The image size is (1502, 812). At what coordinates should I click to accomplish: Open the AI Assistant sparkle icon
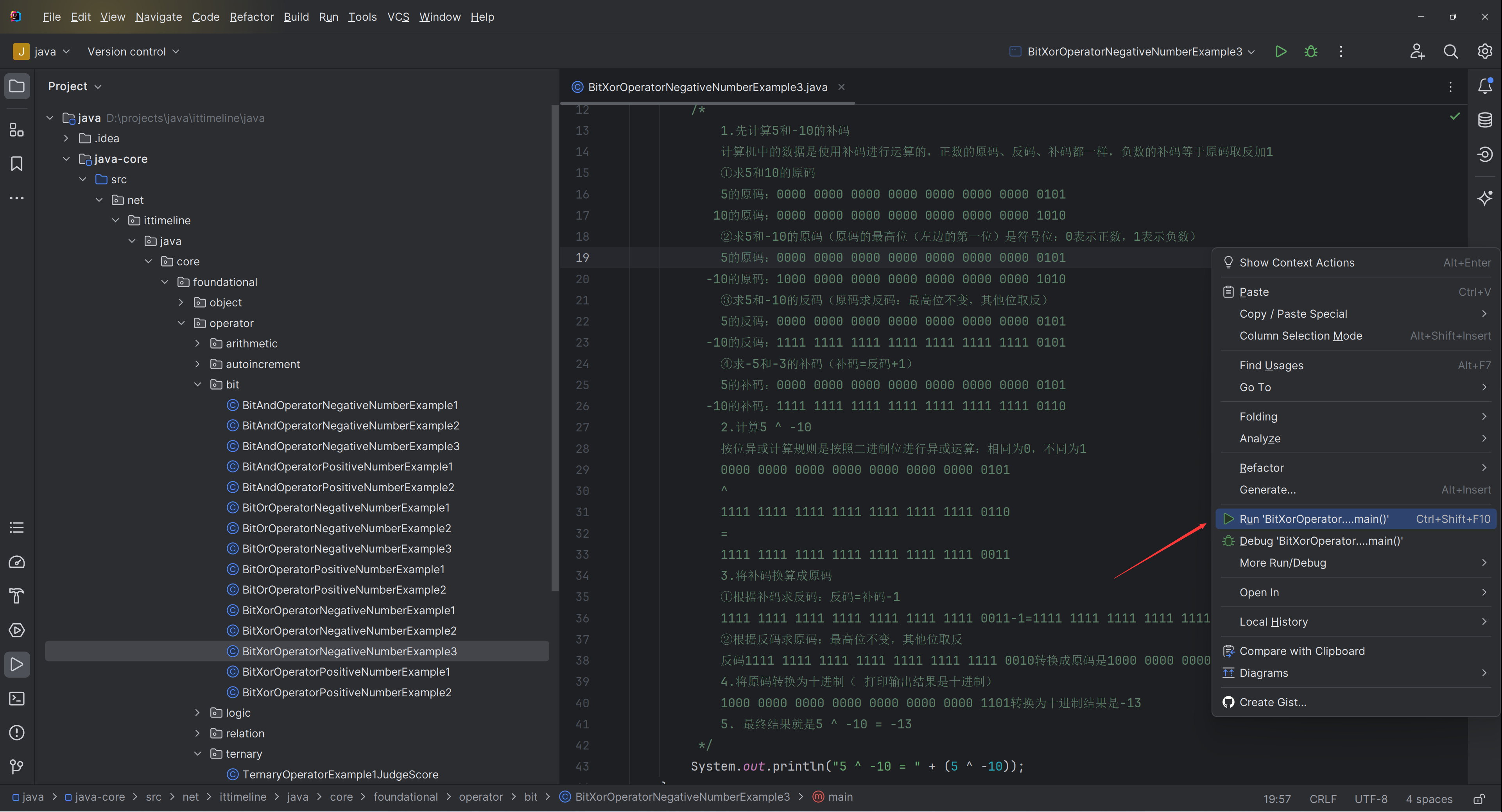click(x=1484, y=198)
